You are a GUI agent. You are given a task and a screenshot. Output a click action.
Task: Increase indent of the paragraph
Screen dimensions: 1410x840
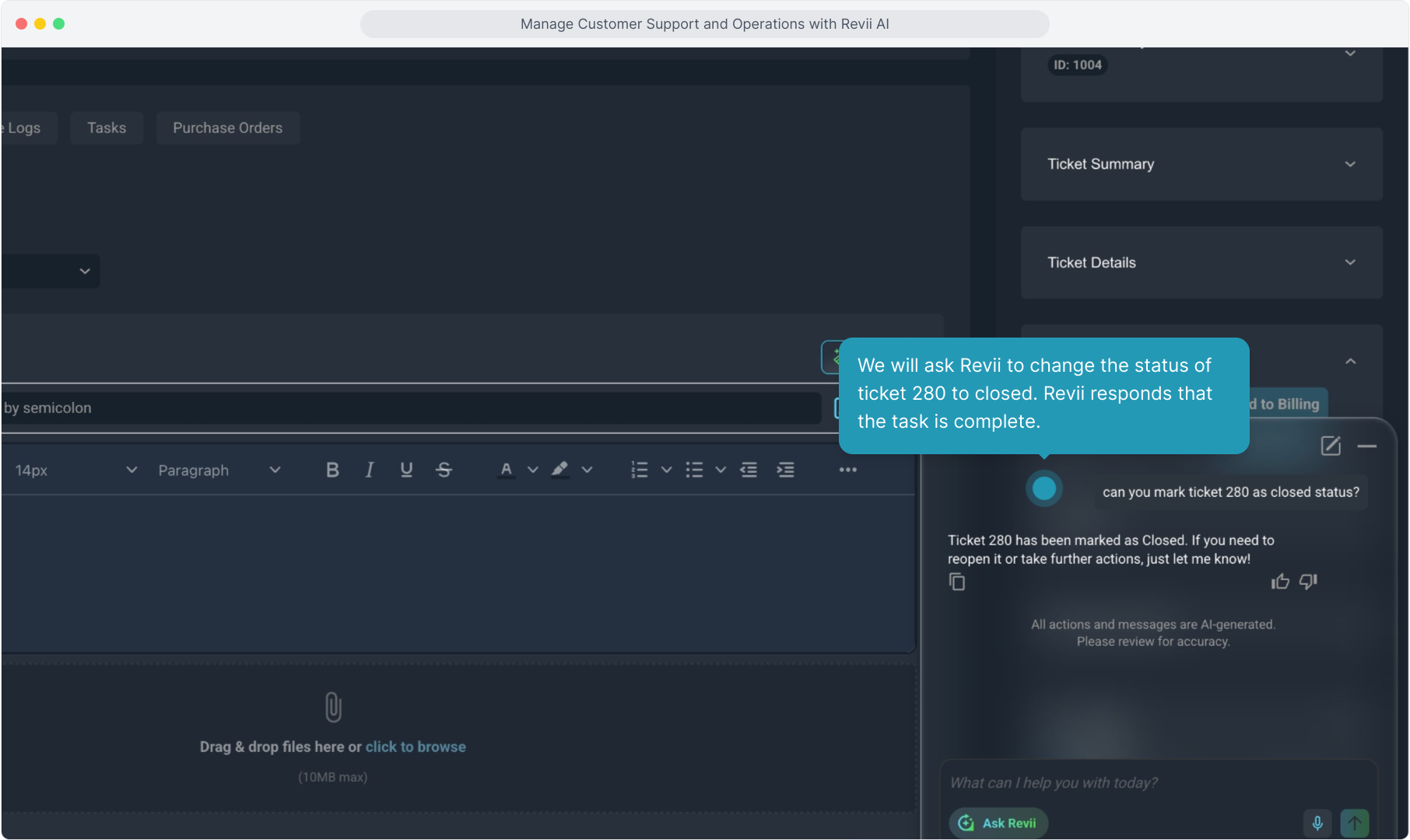(786, 470)
